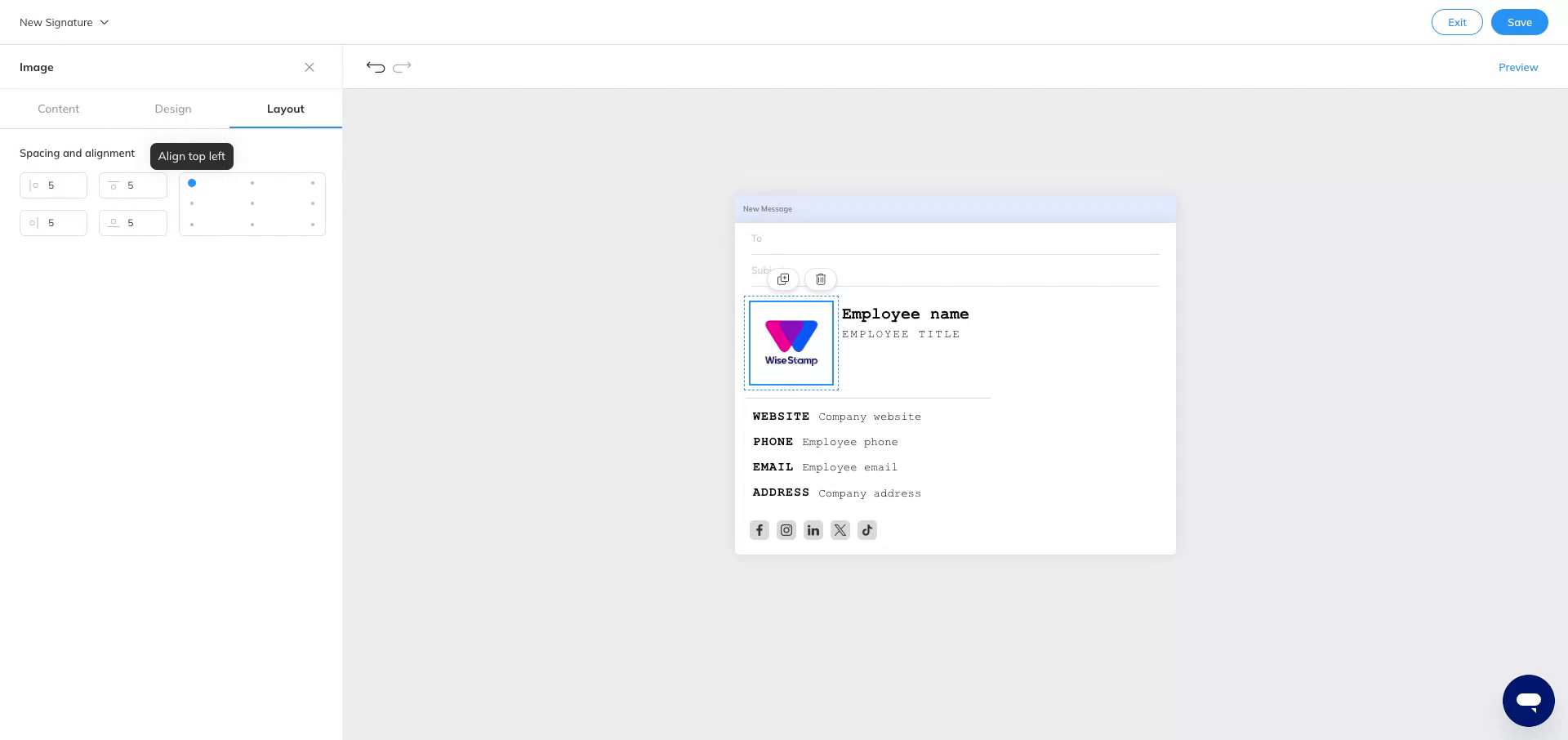This screenshot has height=740, width=1568.
Task: Click the Facebook icon in the signature
Action: [x=759, y=530]
